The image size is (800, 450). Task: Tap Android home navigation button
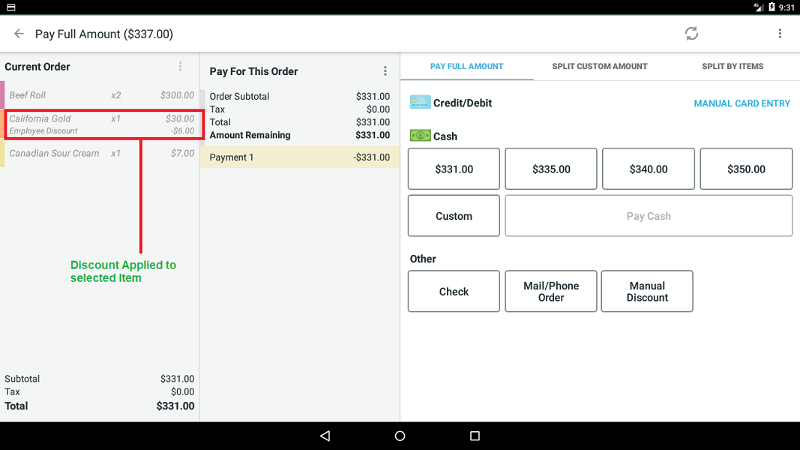(x=400, y=436)
